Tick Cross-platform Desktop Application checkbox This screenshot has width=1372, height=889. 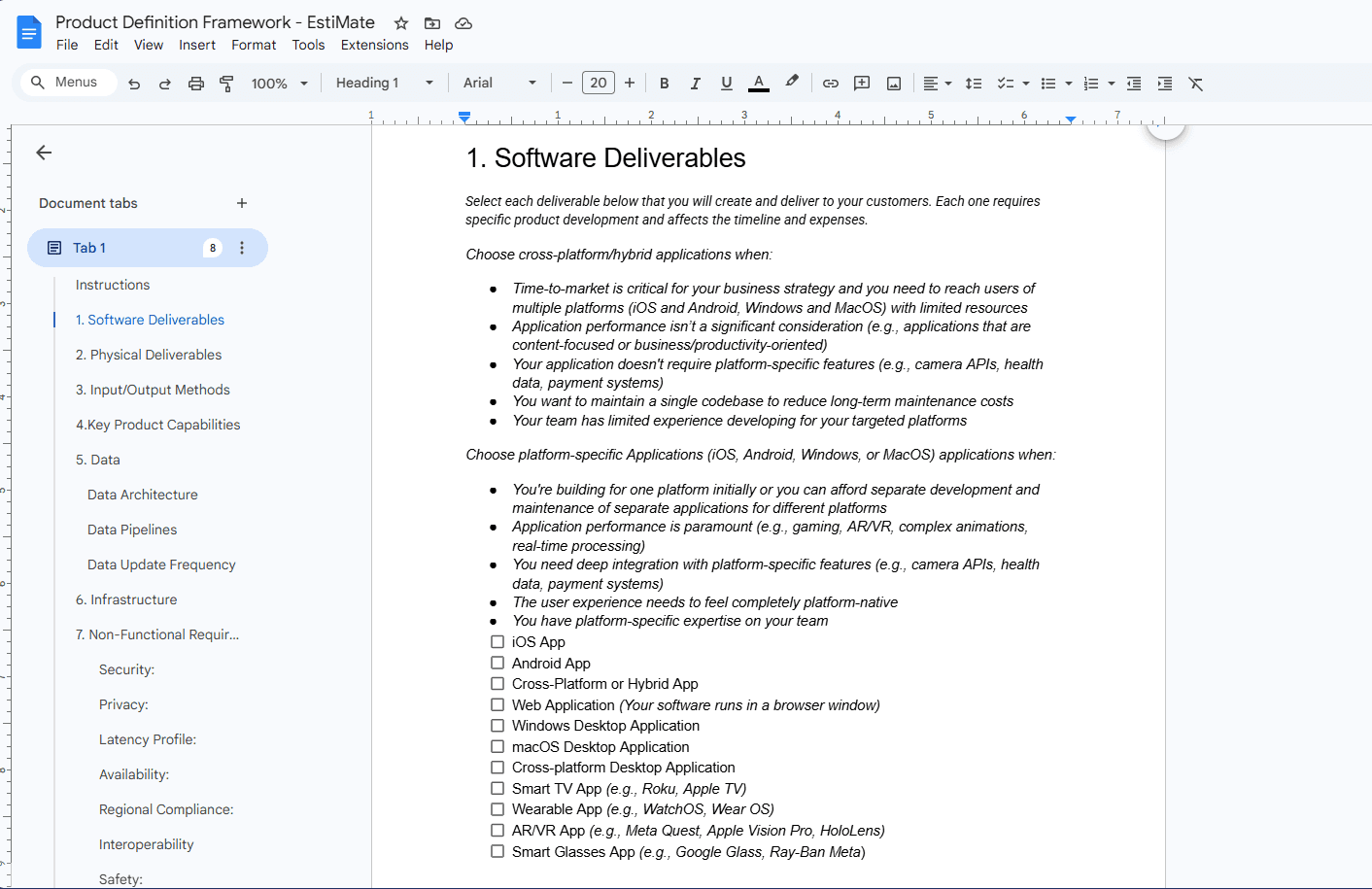coord(497,768)
